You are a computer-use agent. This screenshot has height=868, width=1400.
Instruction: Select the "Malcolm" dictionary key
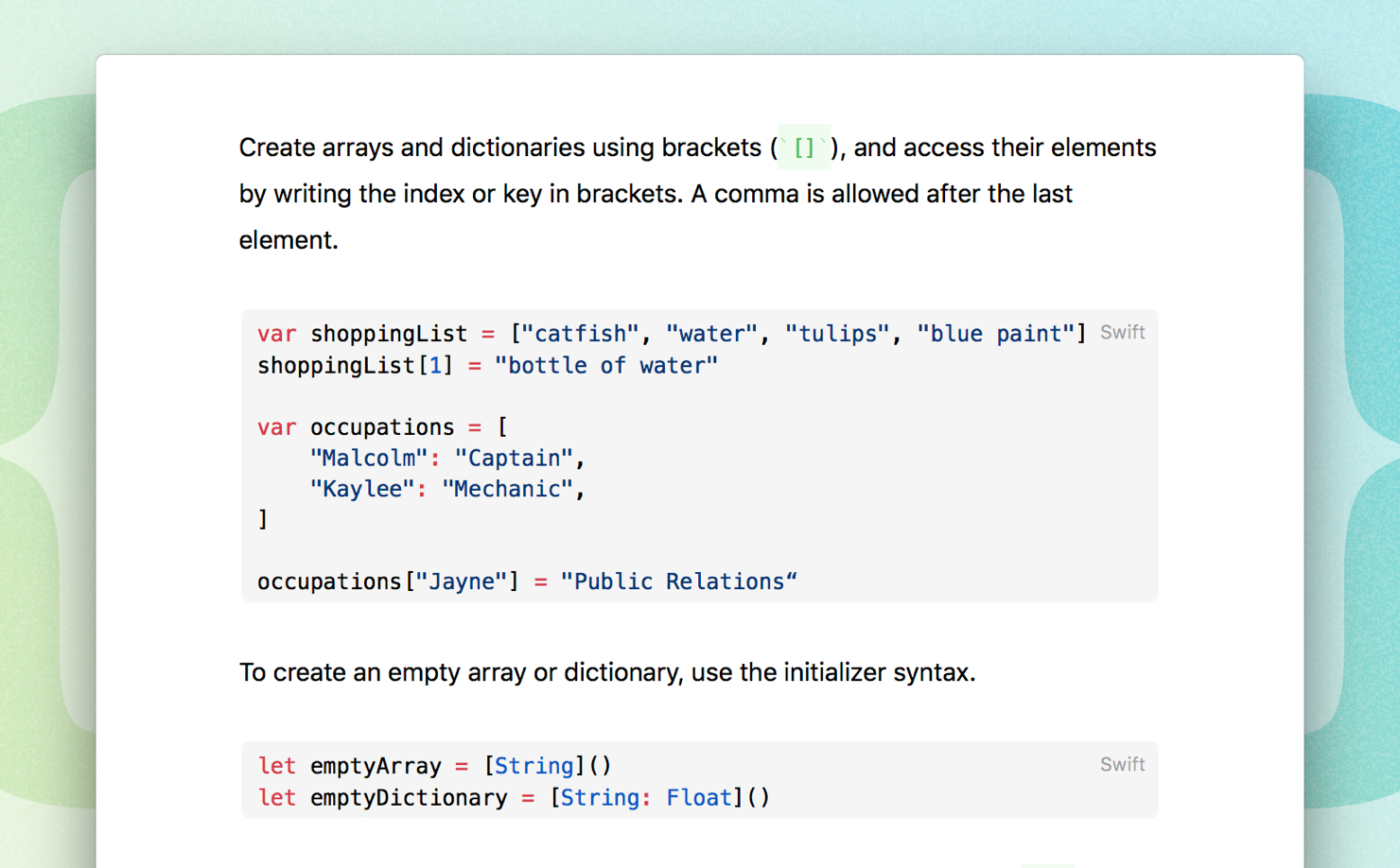click(369, 458)
